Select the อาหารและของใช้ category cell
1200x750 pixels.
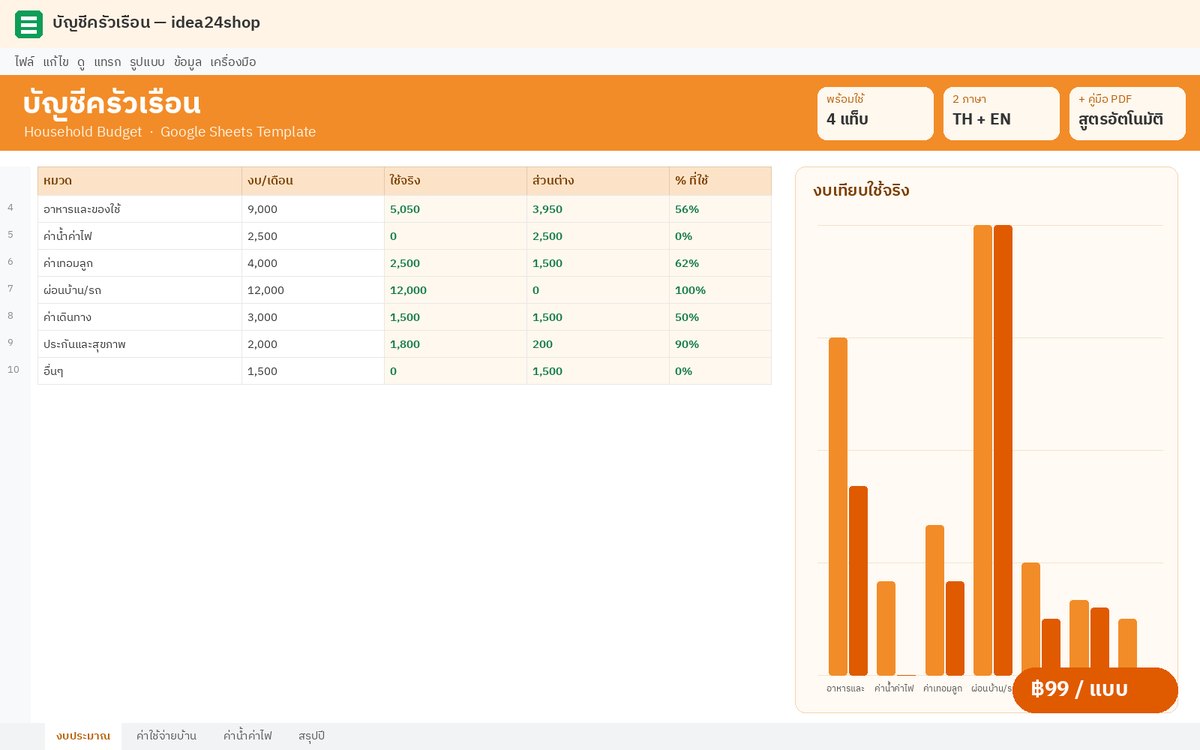(x=140, y=209)
